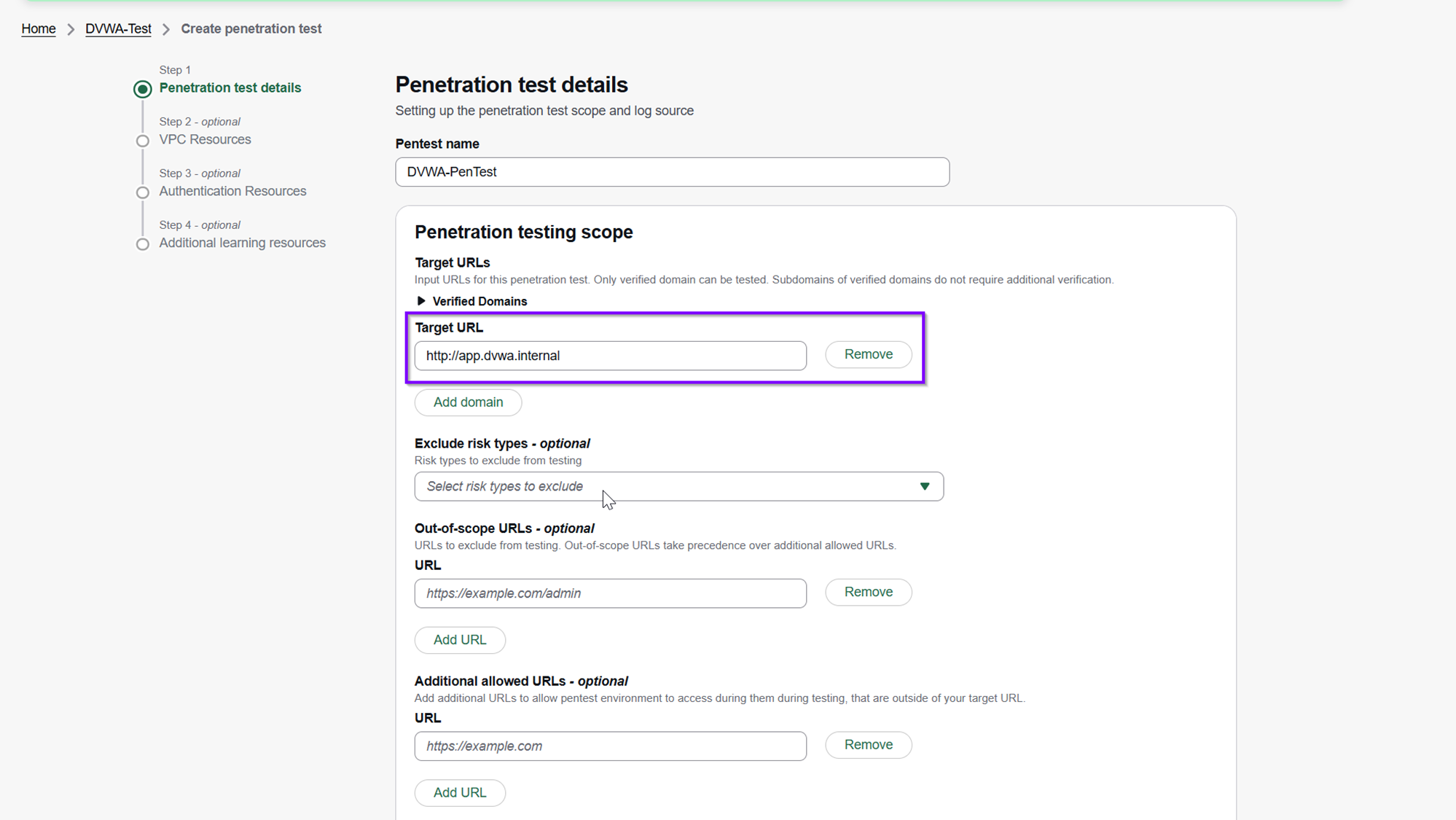The width and height of the screenshot is (1456, 820).
Task: Click the Additional learning resources step circle
Action: click(x=142, y=244)
